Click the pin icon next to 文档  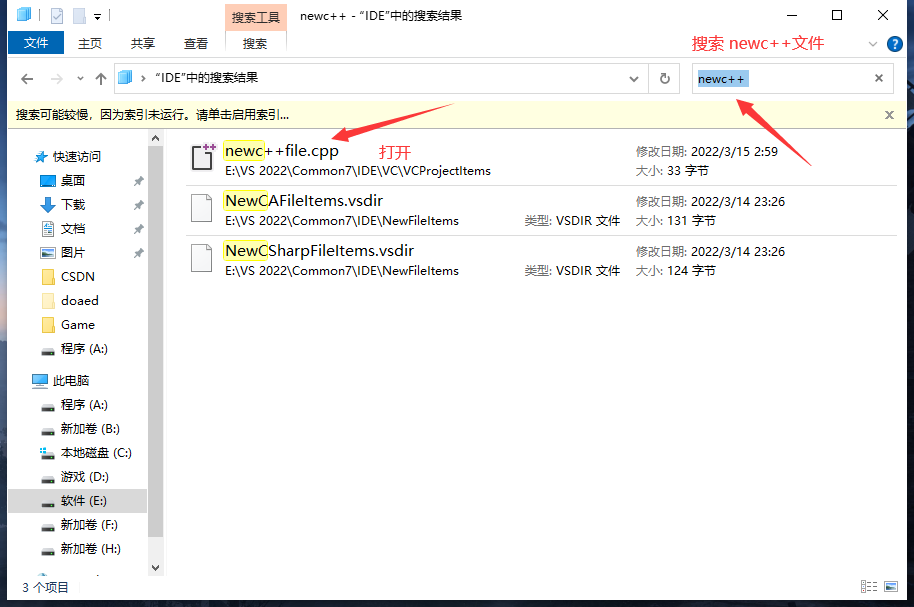coord(138,229)
